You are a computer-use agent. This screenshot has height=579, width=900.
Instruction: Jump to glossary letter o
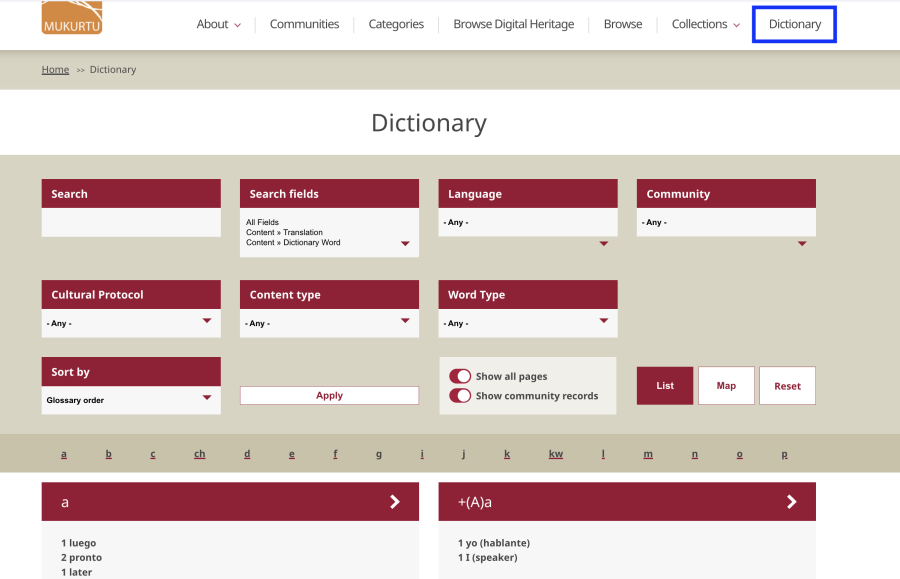pos(739,454)
